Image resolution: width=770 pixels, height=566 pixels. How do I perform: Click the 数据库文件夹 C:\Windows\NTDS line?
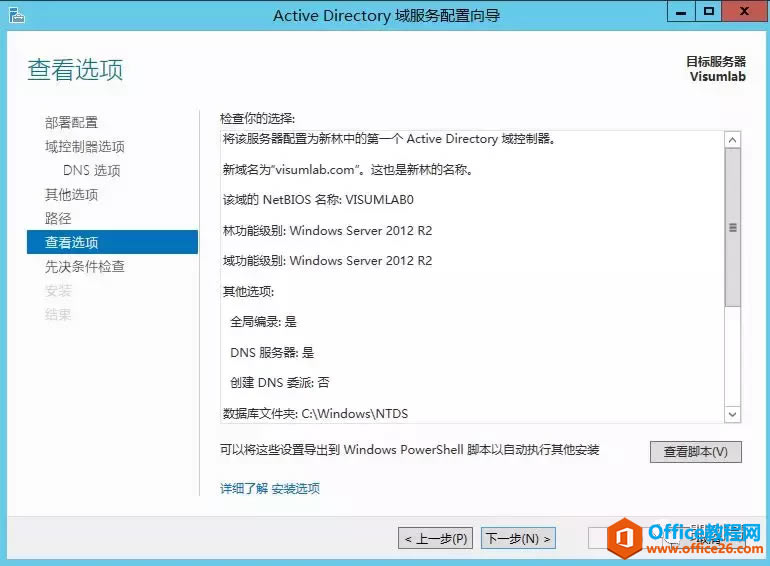click(315, 414)
